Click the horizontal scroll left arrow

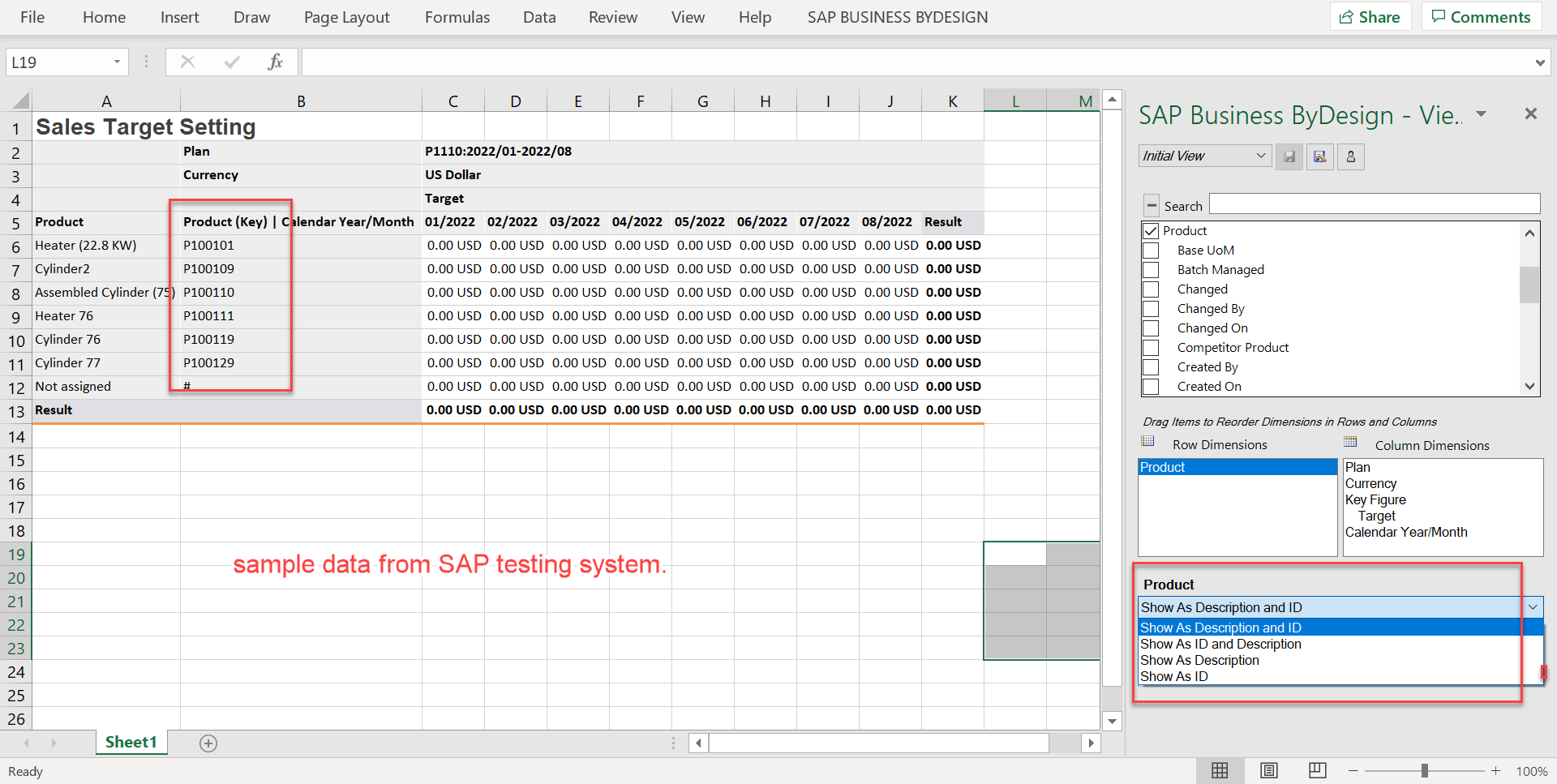(x=698, y=743)
